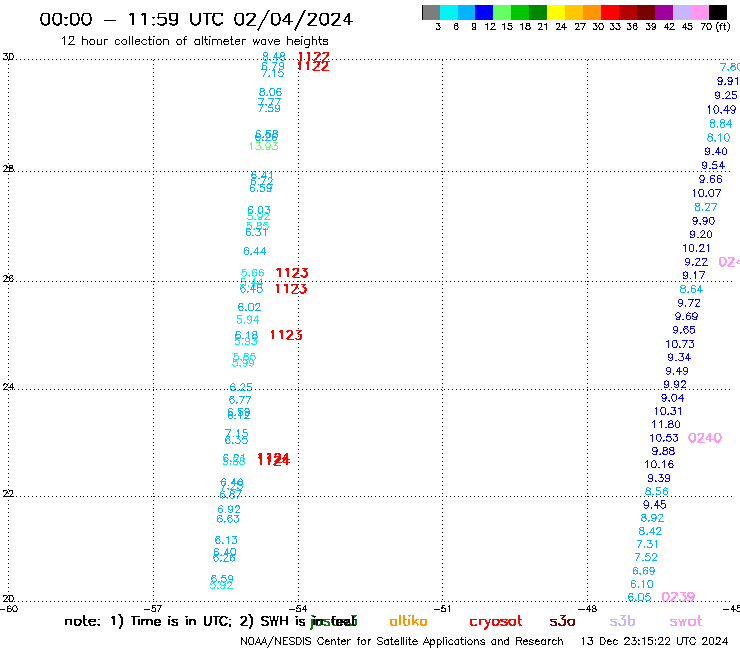Click the 10.16 wave height reading
The width and height of the screenshot is (740, 650).
point(659,464)
